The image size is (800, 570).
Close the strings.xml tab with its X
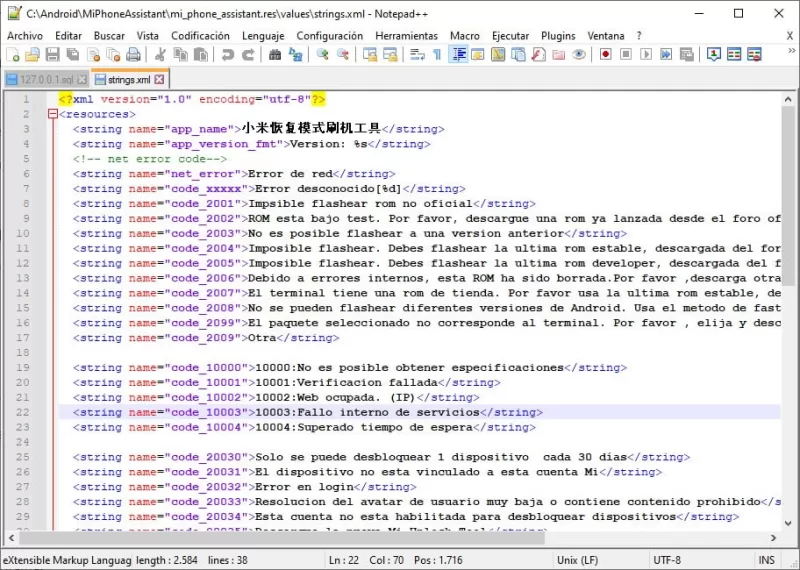coord(160,80)
